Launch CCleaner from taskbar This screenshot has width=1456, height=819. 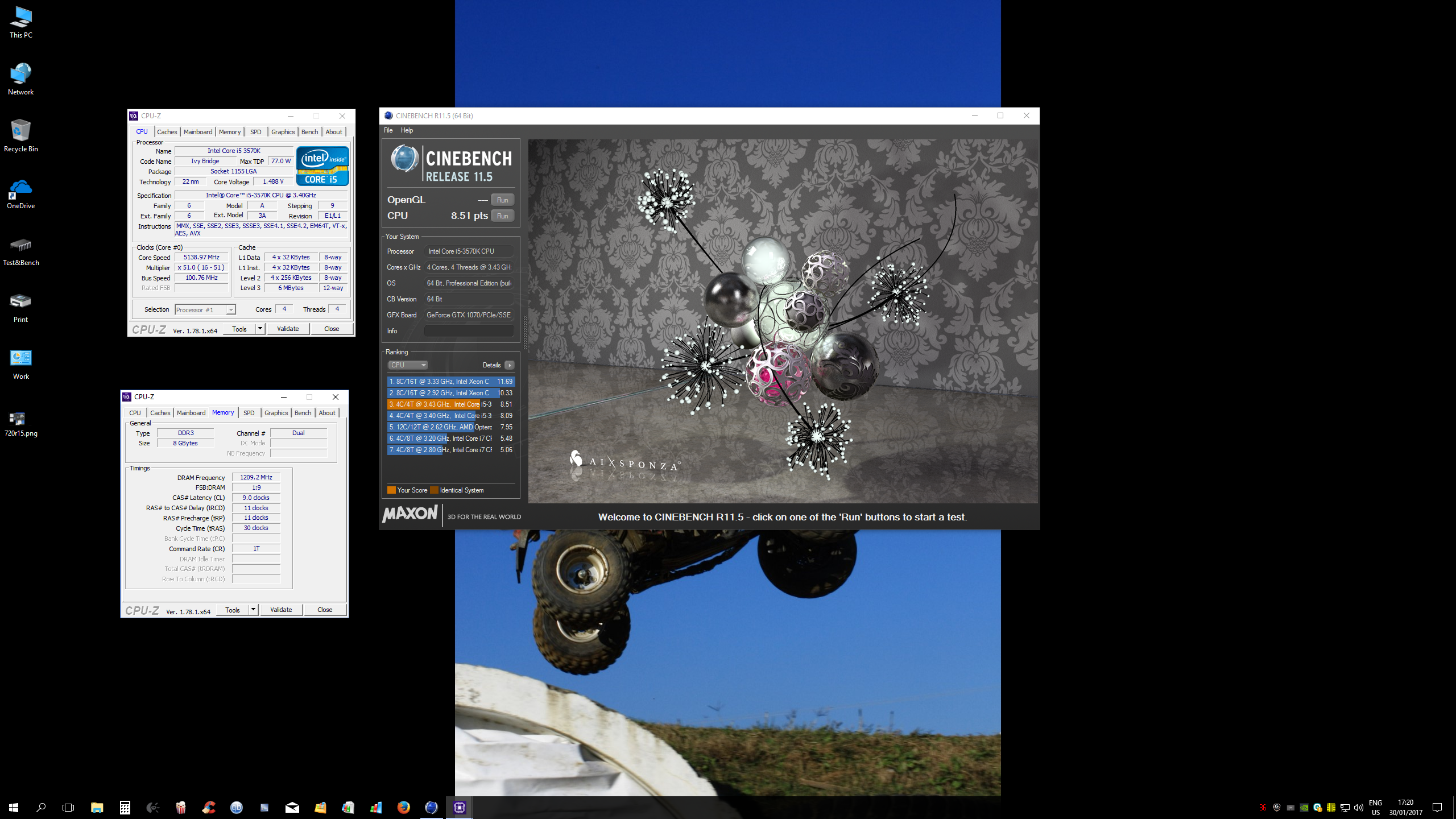[209, 807]
